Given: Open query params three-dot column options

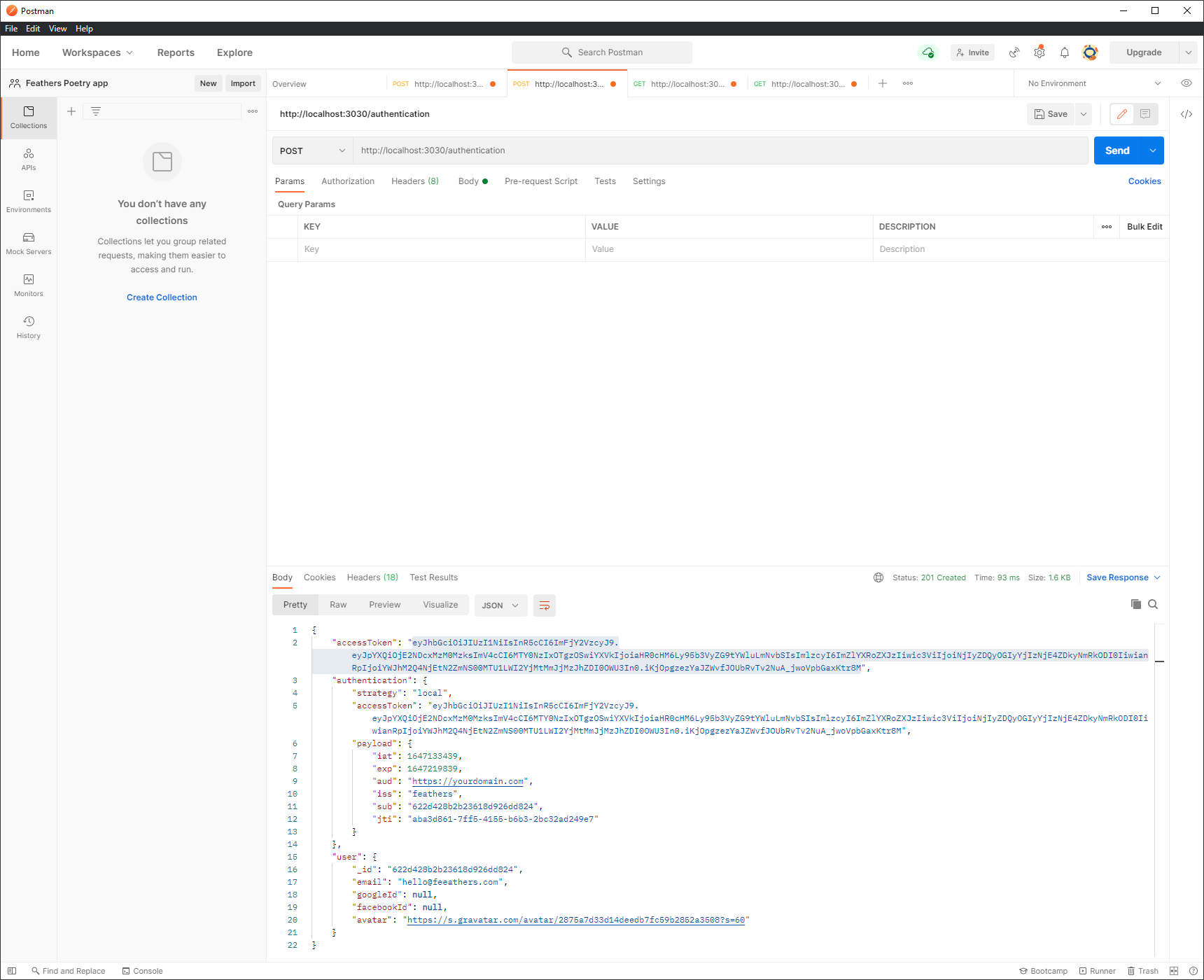Looking at the screenshot, I should click(1107, 227).
